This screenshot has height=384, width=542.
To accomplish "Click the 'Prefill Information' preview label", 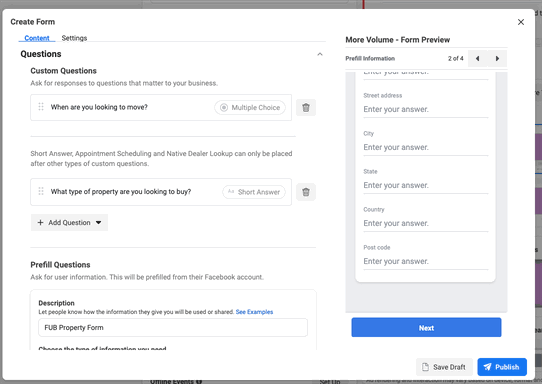I will pyautogui.click(x=370, y=58).
